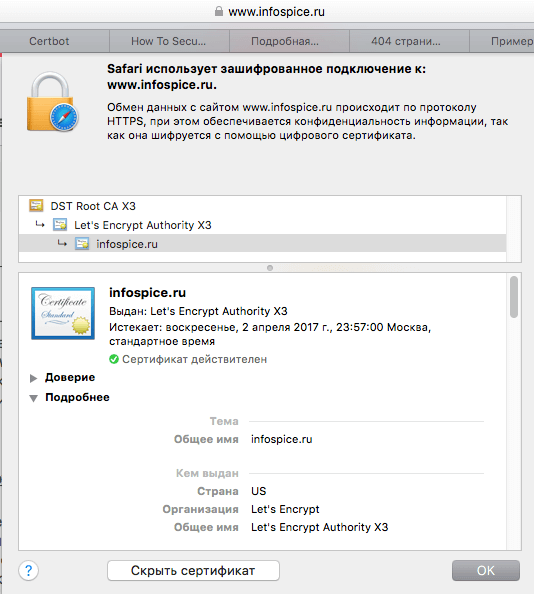
Task: Select infospice.ru row in certificate chain
Action: [x=262, y=244]
